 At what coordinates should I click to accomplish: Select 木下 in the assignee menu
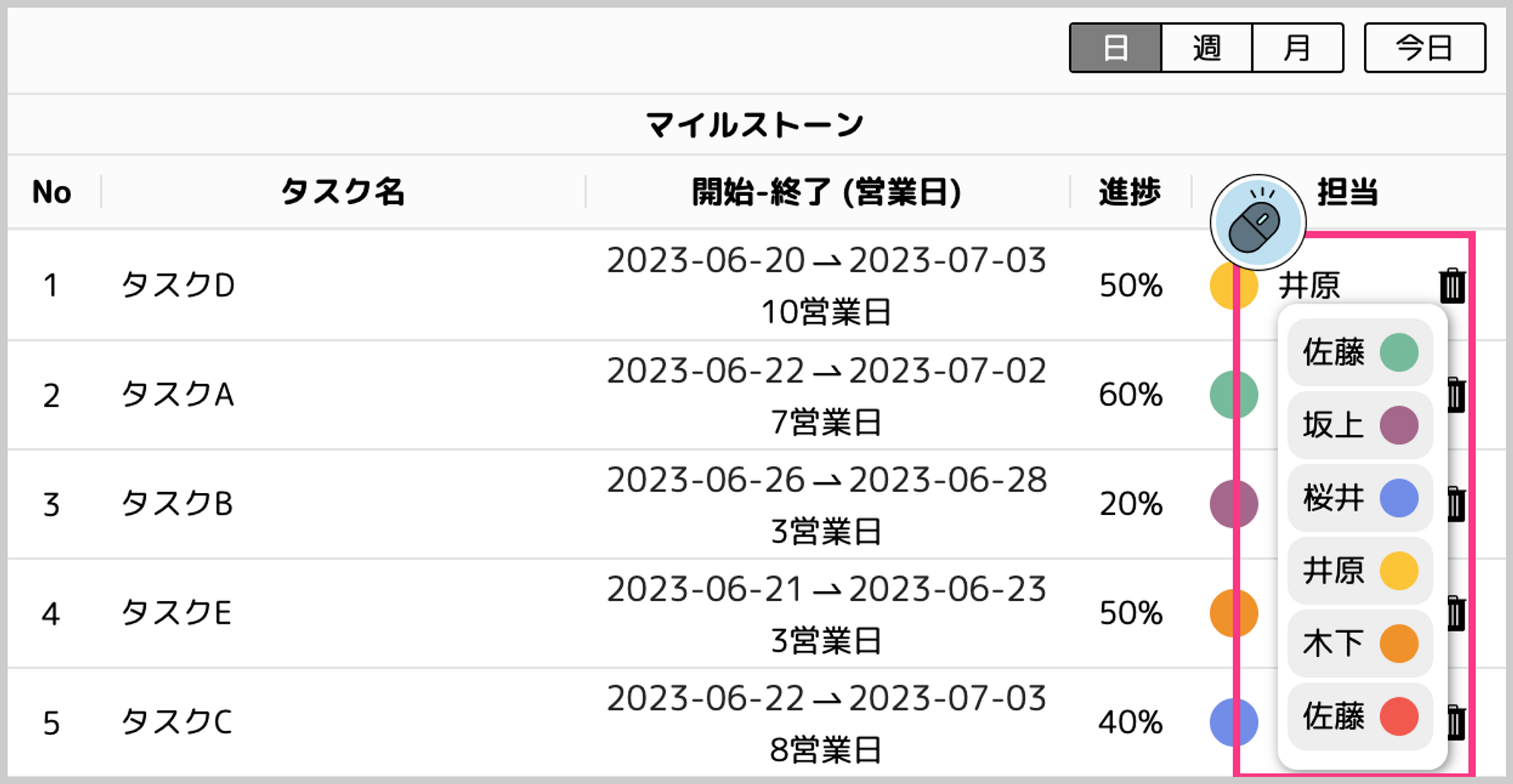(1360, 643)
